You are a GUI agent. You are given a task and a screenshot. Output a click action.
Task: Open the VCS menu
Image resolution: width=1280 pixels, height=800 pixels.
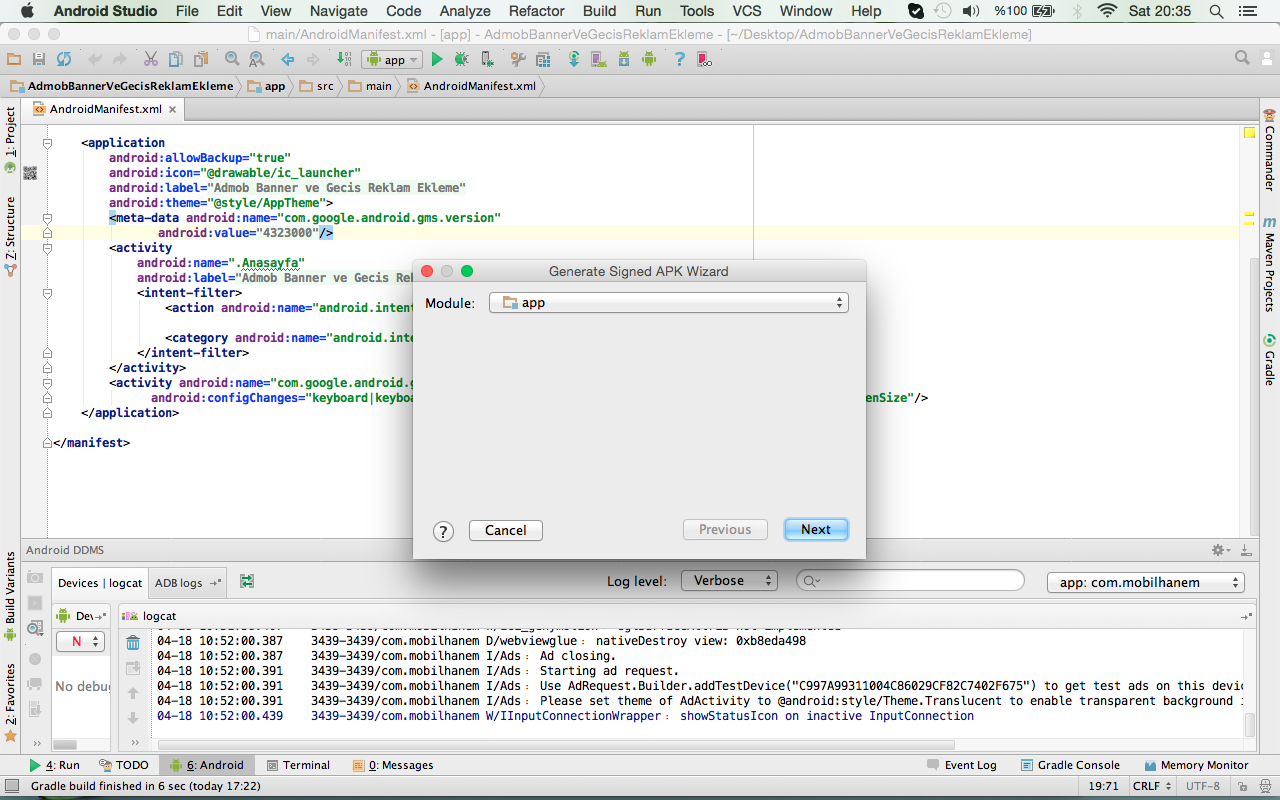point(746,11)
